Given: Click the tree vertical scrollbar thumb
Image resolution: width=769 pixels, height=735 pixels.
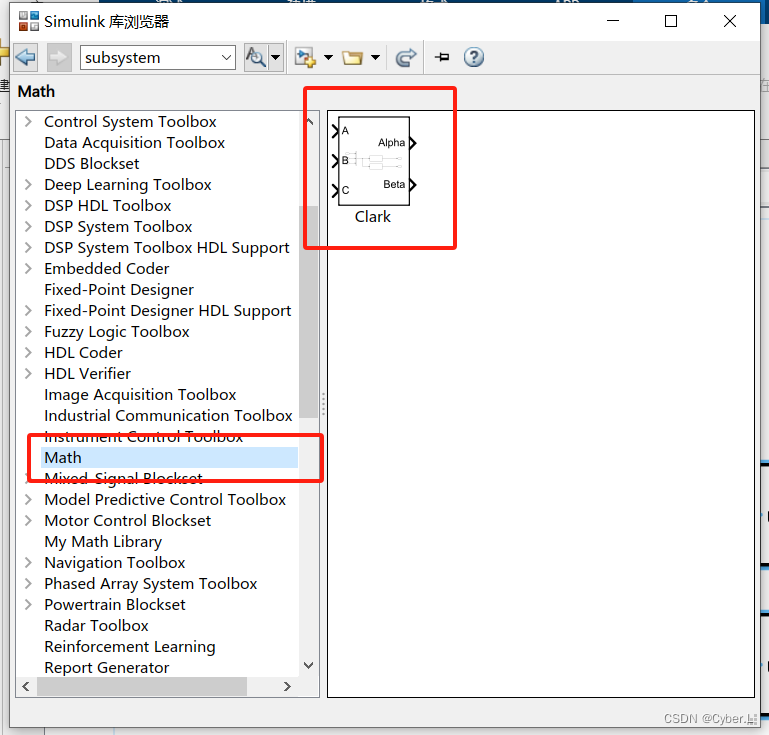Looking at the screenshot, I should coord(308,312).
